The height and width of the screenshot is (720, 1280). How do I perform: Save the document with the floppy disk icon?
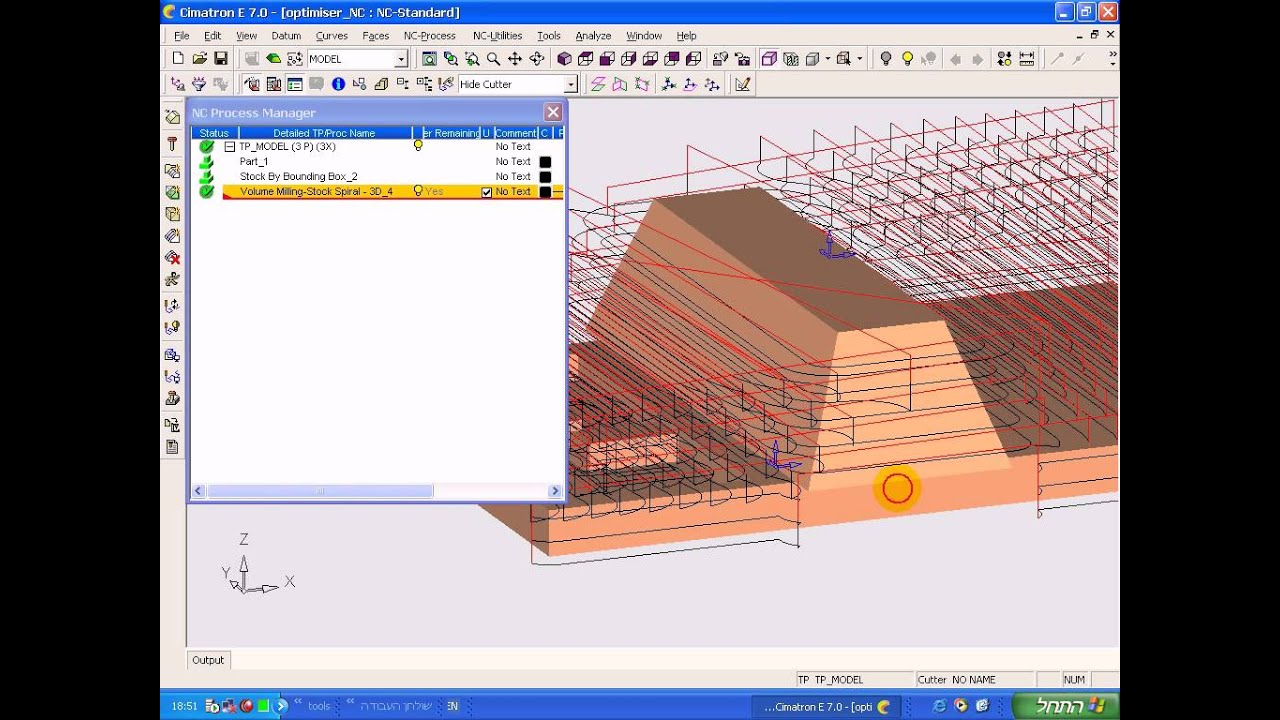click(221, 59)
